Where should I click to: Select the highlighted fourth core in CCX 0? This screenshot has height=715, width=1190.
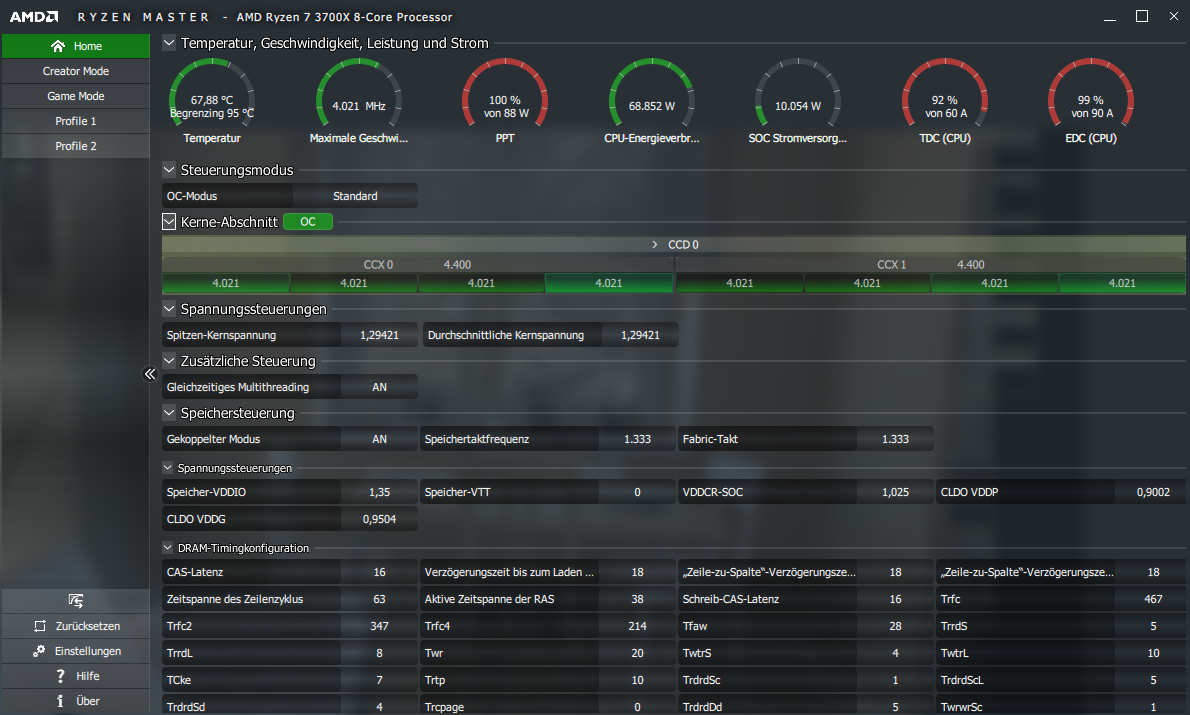point(609,283)
